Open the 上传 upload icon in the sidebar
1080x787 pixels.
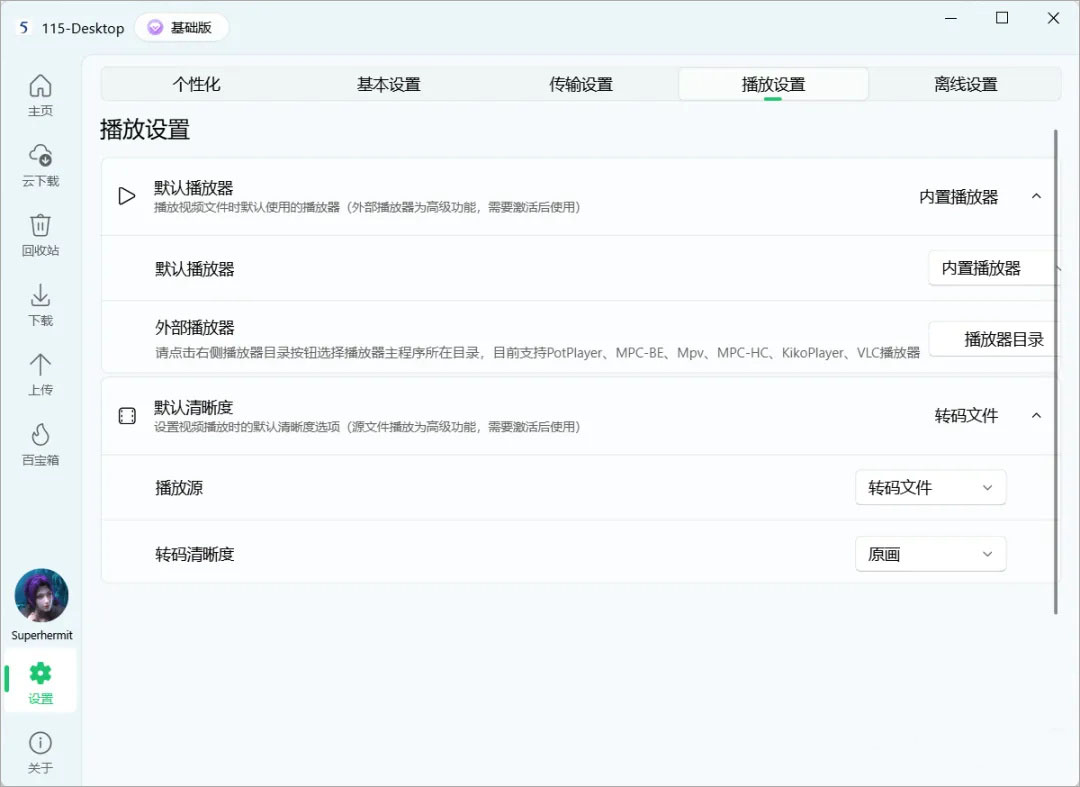click(x=40, y=365)
